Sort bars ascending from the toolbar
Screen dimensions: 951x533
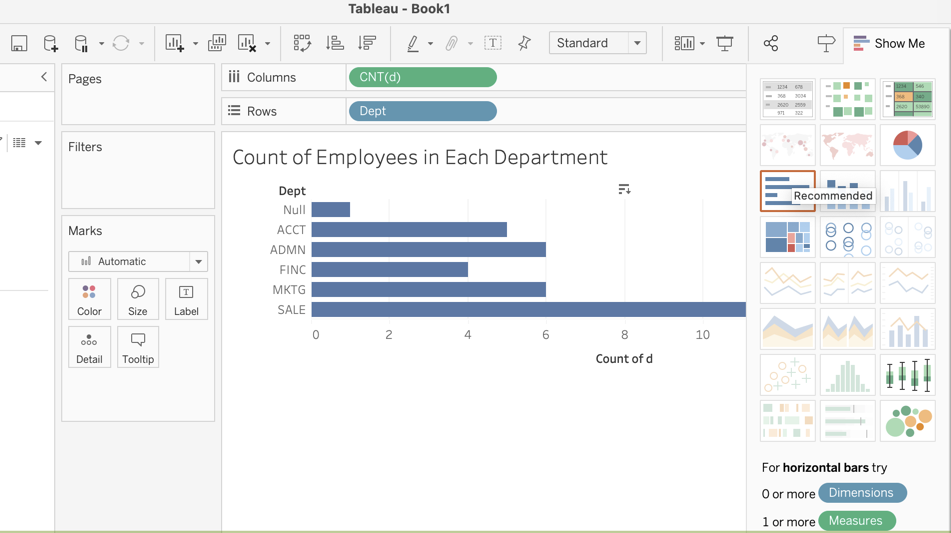pos(335,43)
